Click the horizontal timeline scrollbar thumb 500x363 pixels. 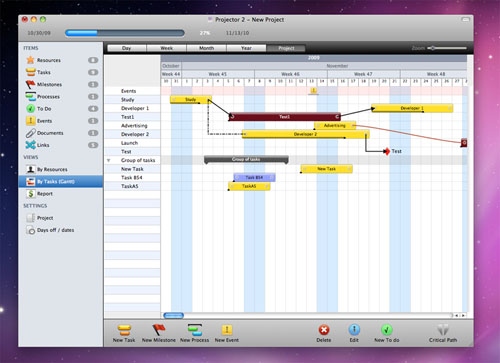(x=173, y=315)
